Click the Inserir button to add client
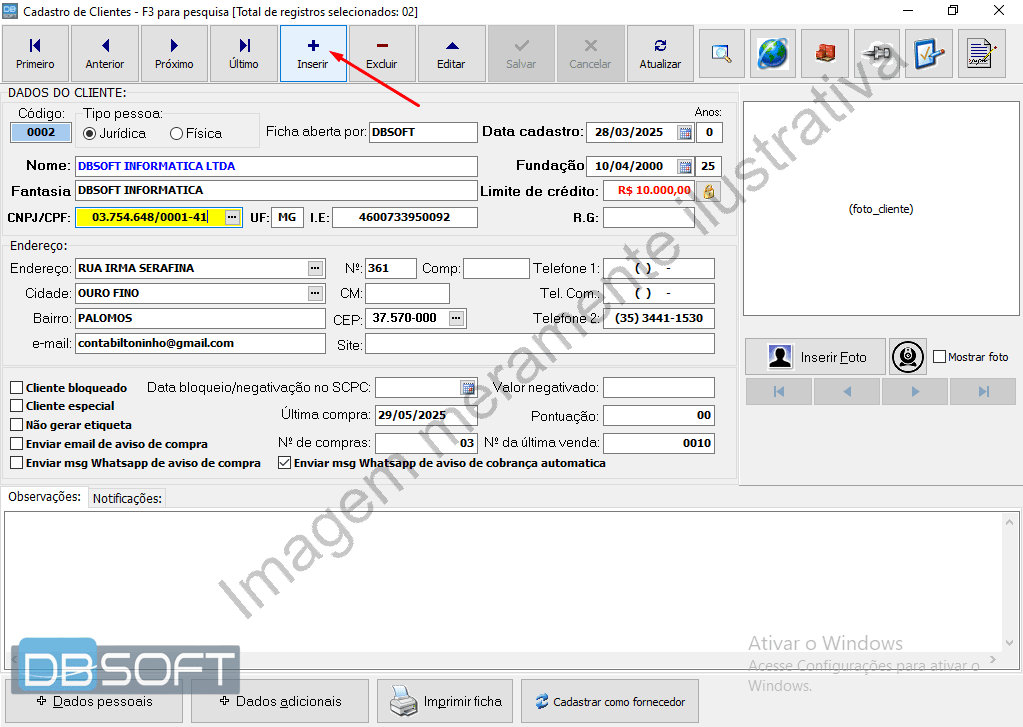This screenshot has width=1023, height=727. click(x=313, y=54)
